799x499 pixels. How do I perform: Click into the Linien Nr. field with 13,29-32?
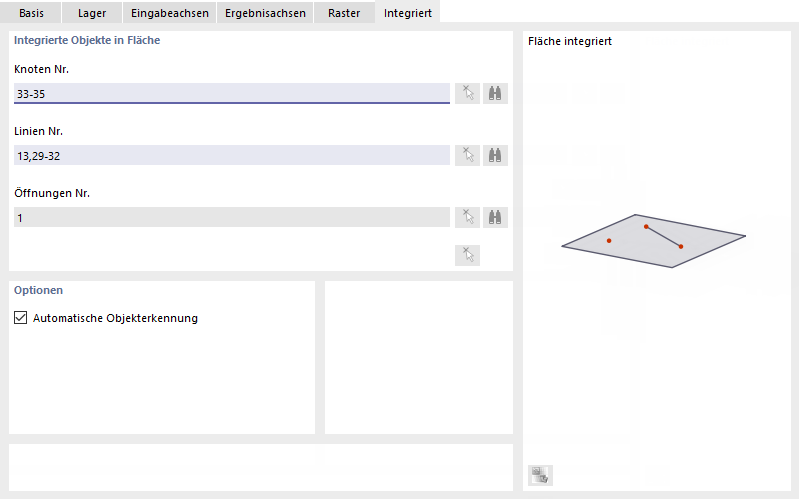231,155
